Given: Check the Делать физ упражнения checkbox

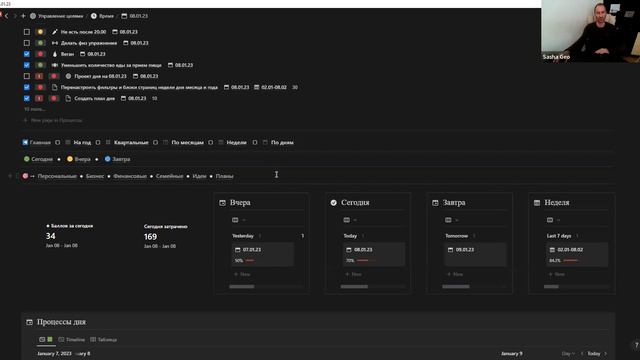Looking at the screenshot, I should pos(27,43).
